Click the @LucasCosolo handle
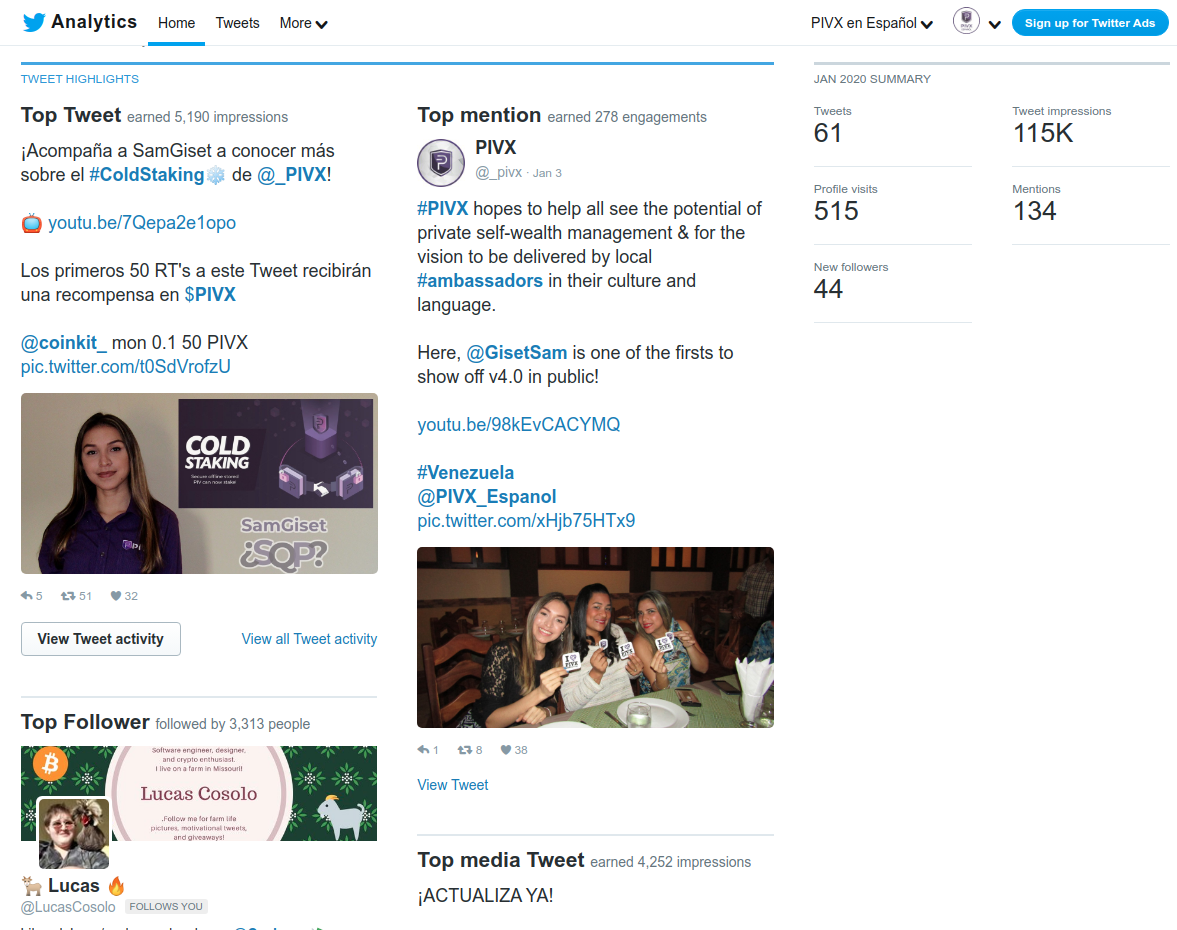Image resolution: width=1177 pixels, height=930 pixels. point(68,907)
